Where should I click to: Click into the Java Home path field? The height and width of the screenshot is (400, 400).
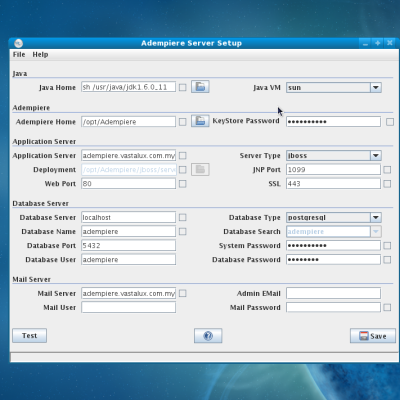(x=129, y=87)
